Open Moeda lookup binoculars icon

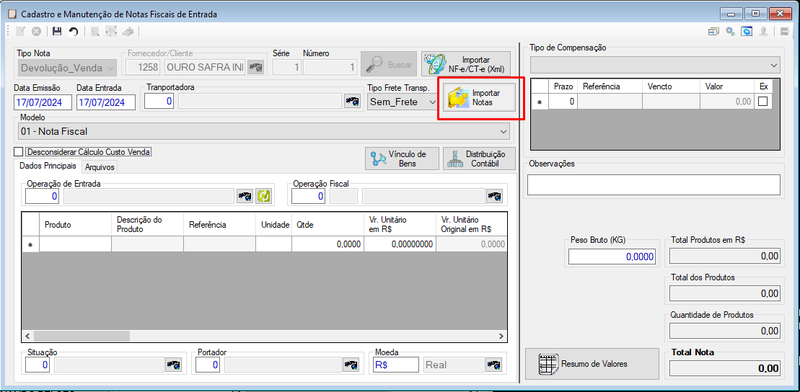[x=493, y=364]
